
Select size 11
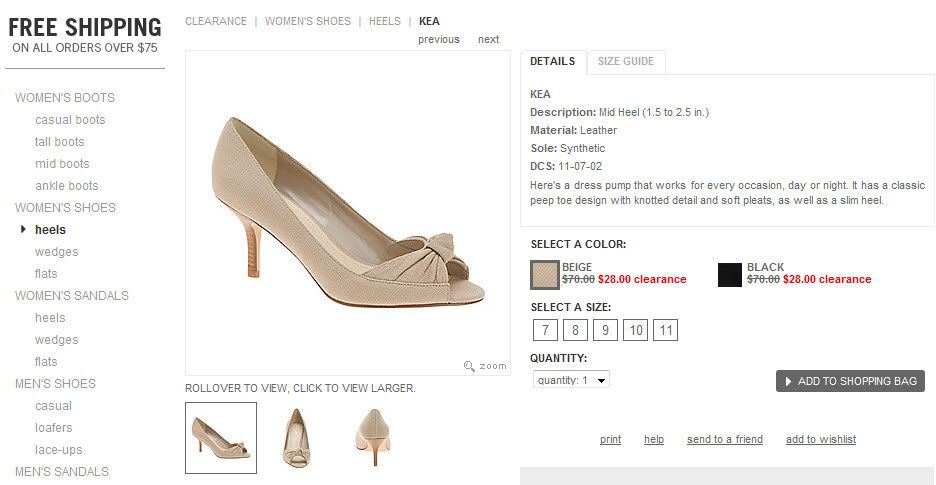[665, 330]
